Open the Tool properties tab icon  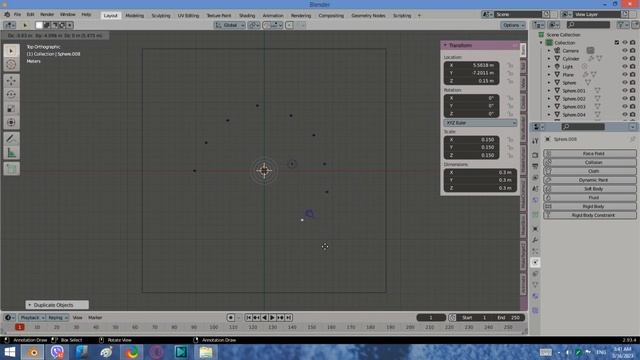click(x=535, y=141)
